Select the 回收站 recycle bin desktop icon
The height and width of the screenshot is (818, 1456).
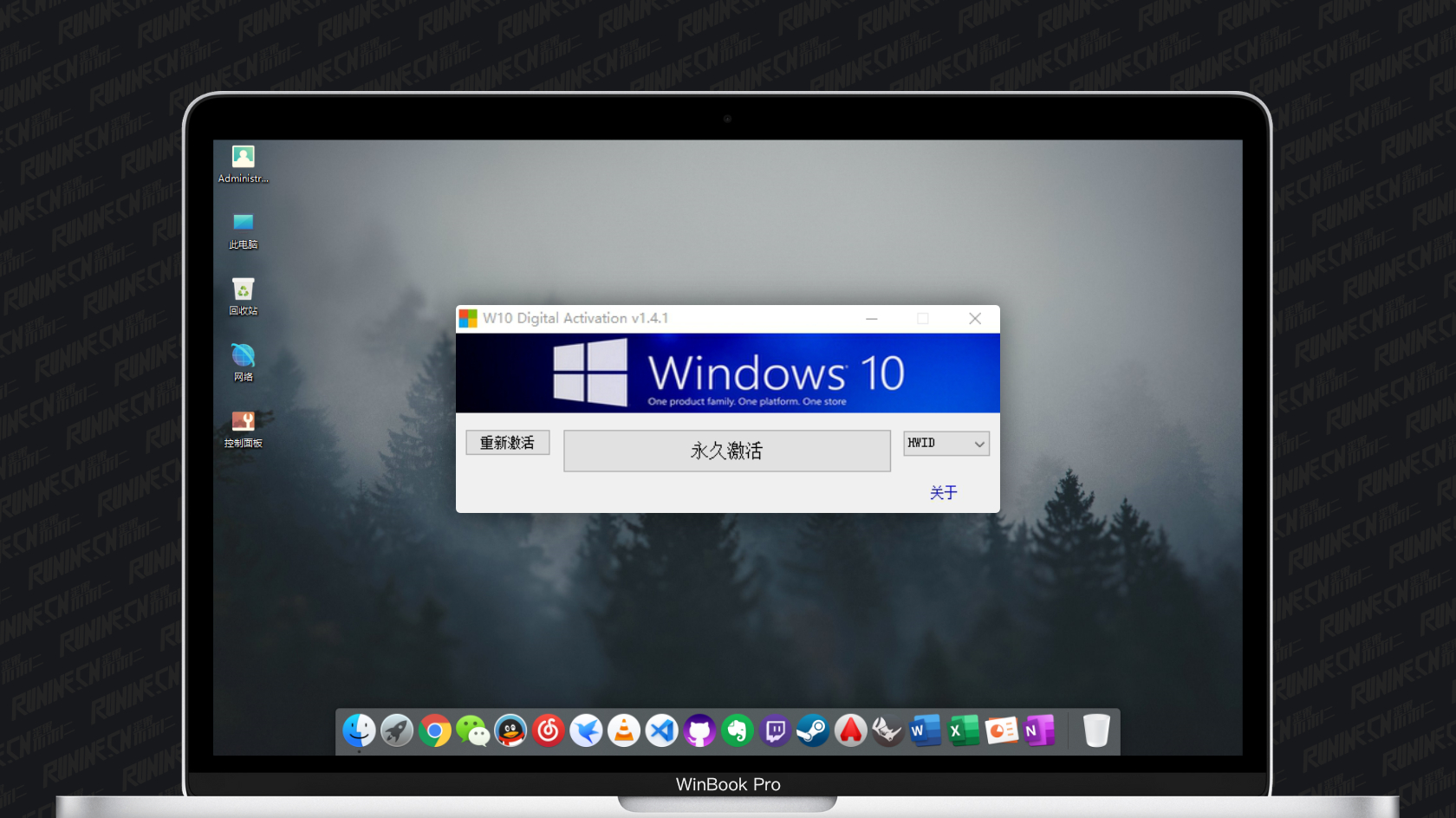(x=244, y=297)
